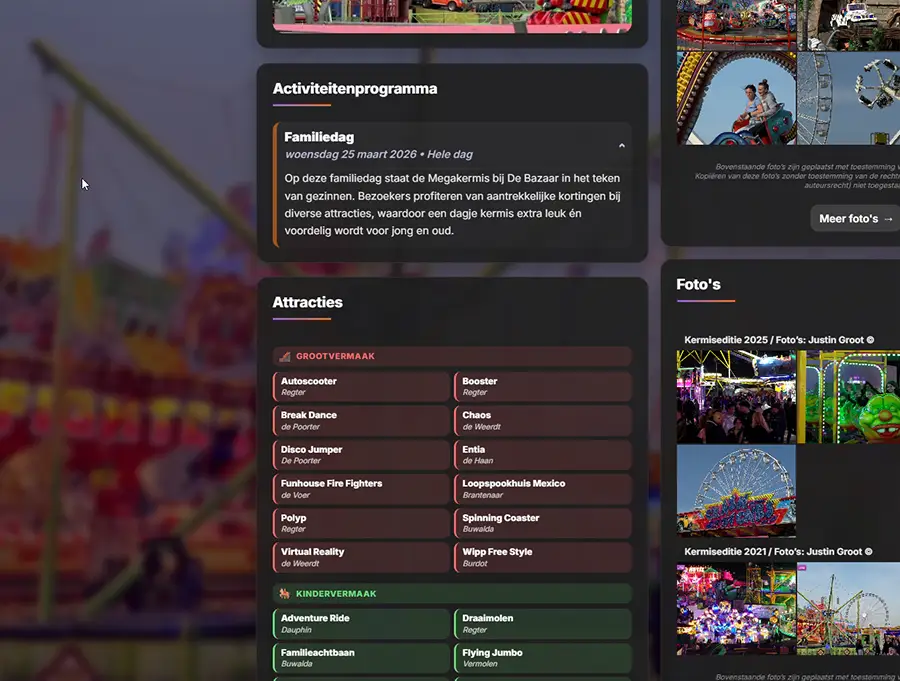
Task: Open the Booster attraction entry
Action: pyautogui.click(x=542, y=386)
